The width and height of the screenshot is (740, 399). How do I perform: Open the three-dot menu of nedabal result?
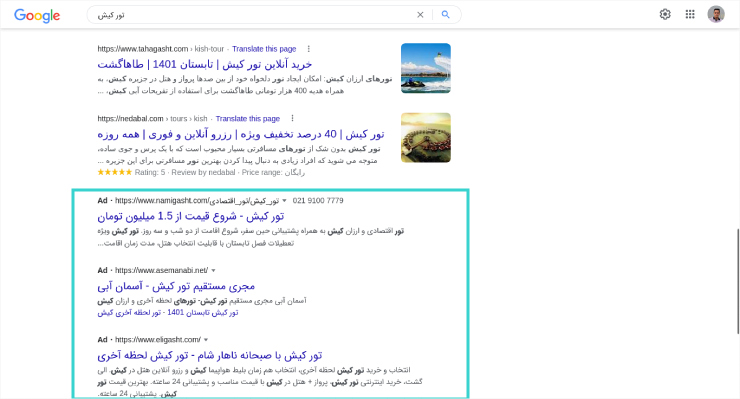(292, 119)
